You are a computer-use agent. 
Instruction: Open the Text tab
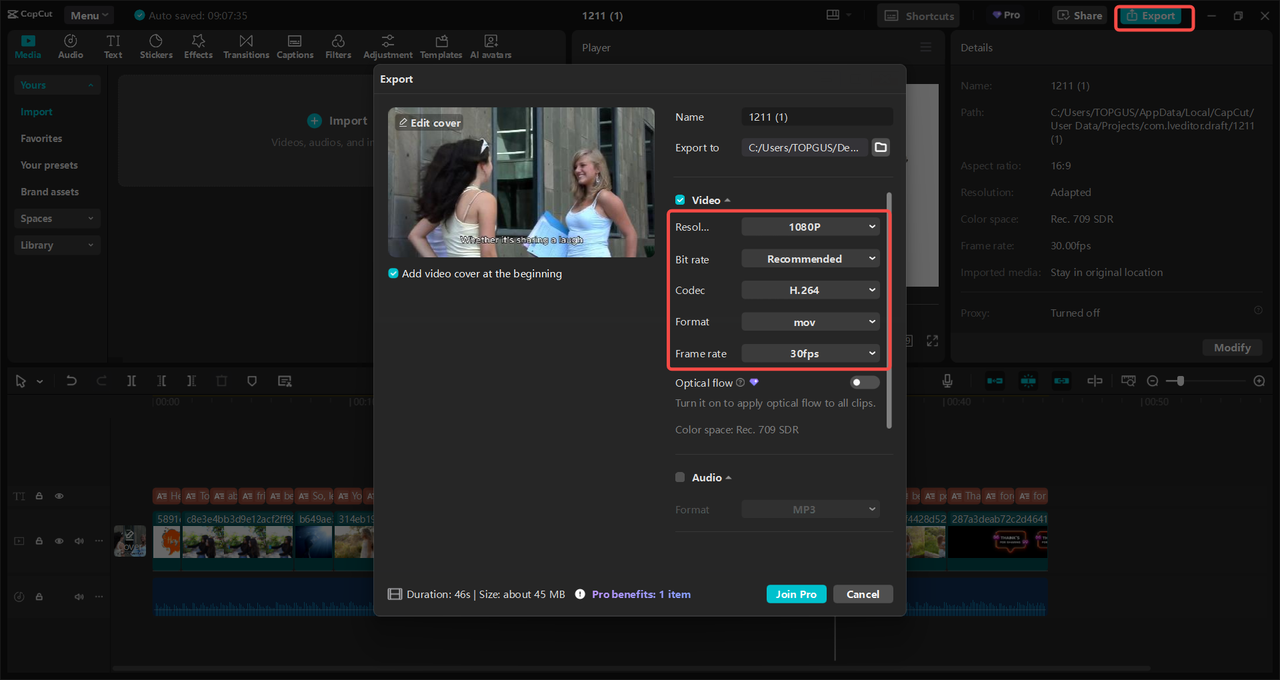click(x=113, y=46)
